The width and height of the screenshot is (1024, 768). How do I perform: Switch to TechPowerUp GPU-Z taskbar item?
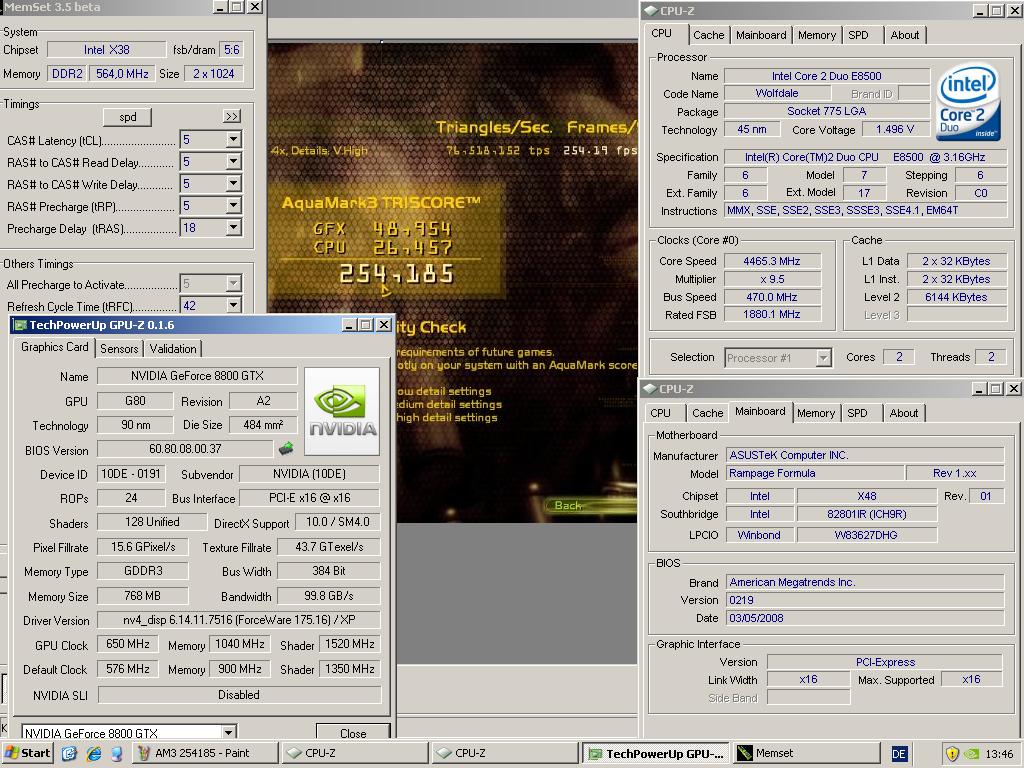[x=656, y=754]
